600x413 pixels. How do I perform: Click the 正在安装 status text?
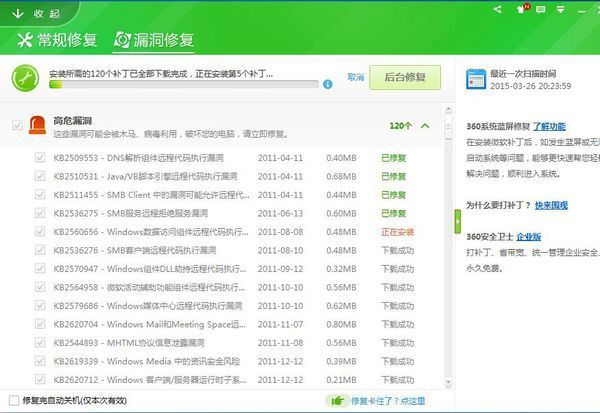point(398,232)
